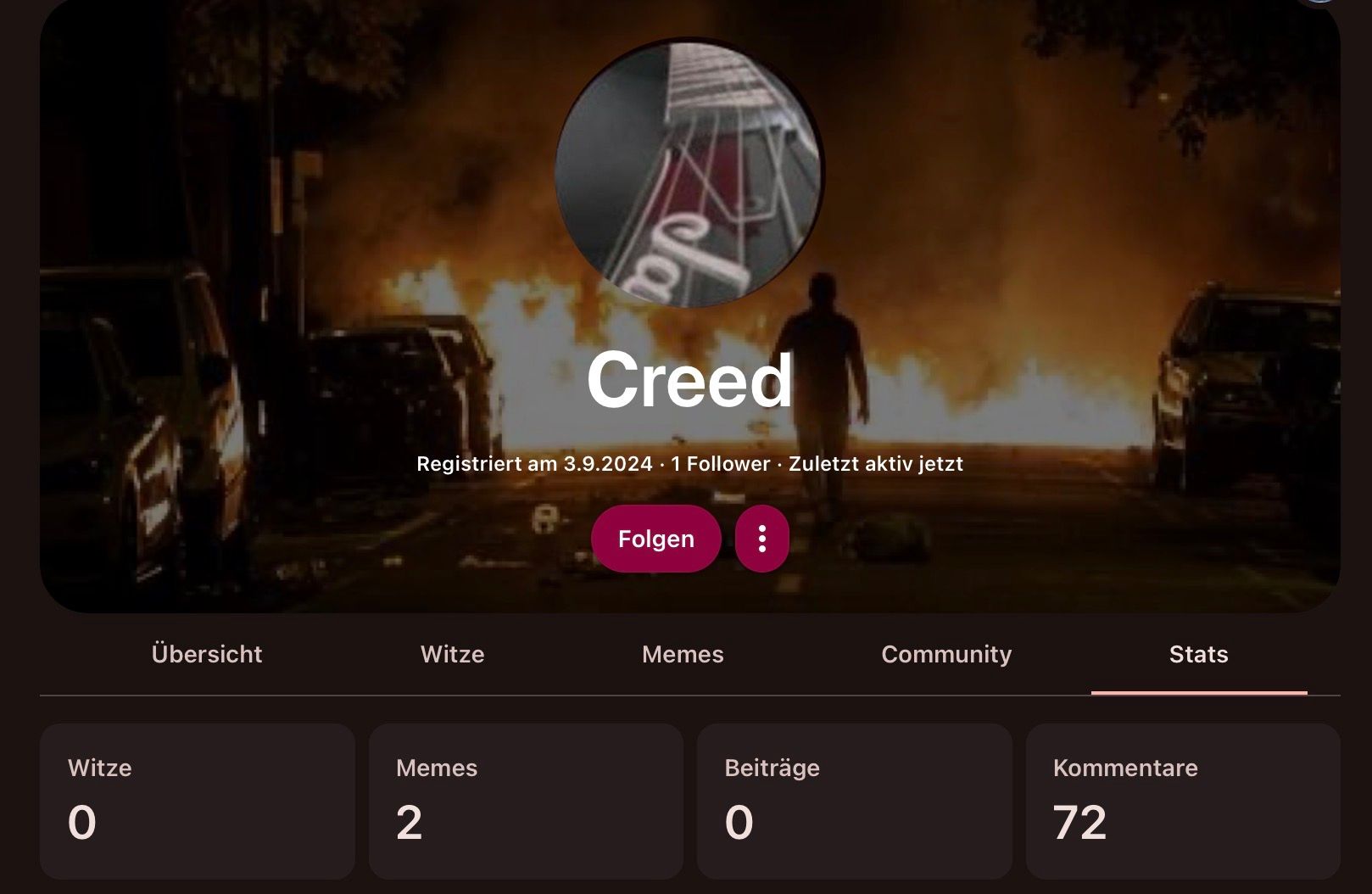Click the number 72 under Kommentare
Image resolution: width=1372 pixels, height=894 pixels.
(x=1079, y=822)
